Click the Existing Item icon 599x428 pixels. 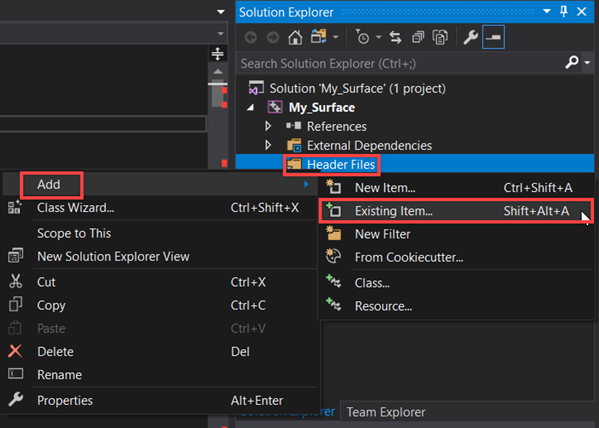[333, 210]
